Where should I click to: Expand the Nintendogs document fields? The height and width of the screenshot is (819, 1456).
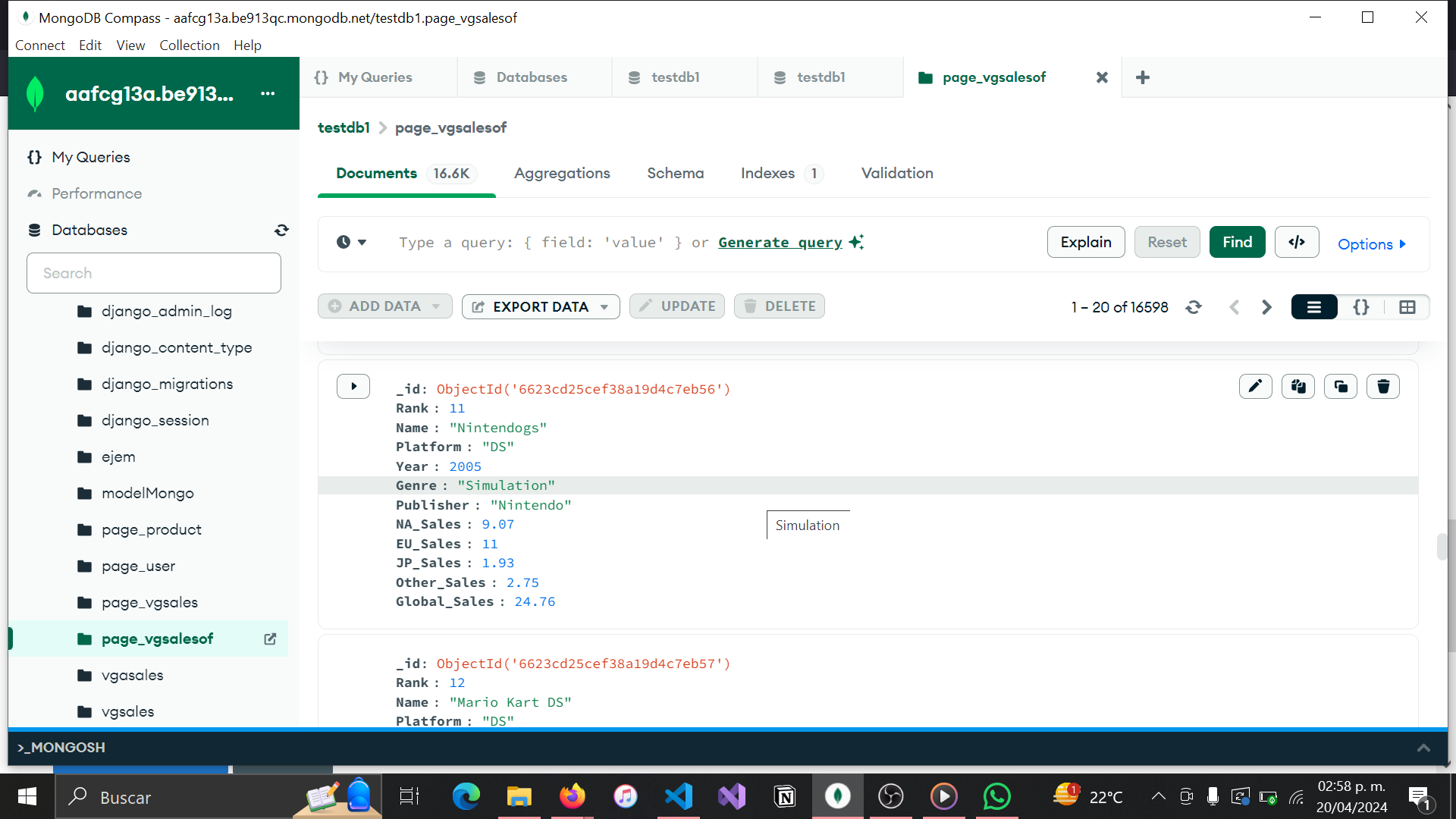(353, 387)
